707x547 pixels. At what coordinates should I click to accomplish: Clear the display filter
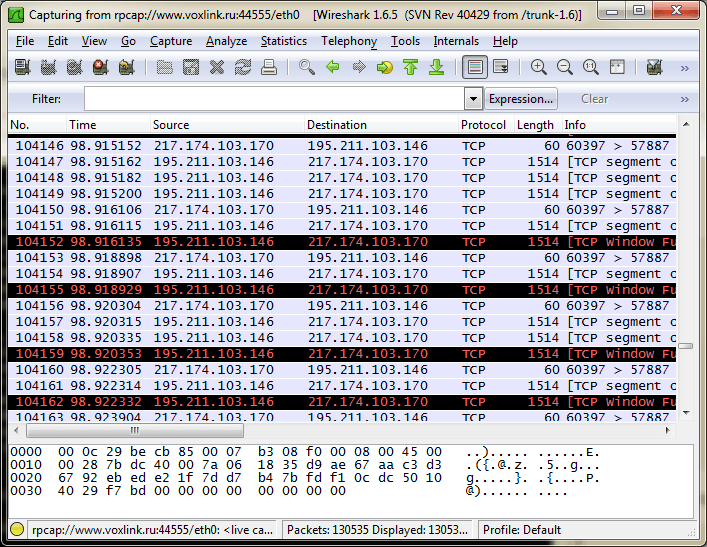594,99
